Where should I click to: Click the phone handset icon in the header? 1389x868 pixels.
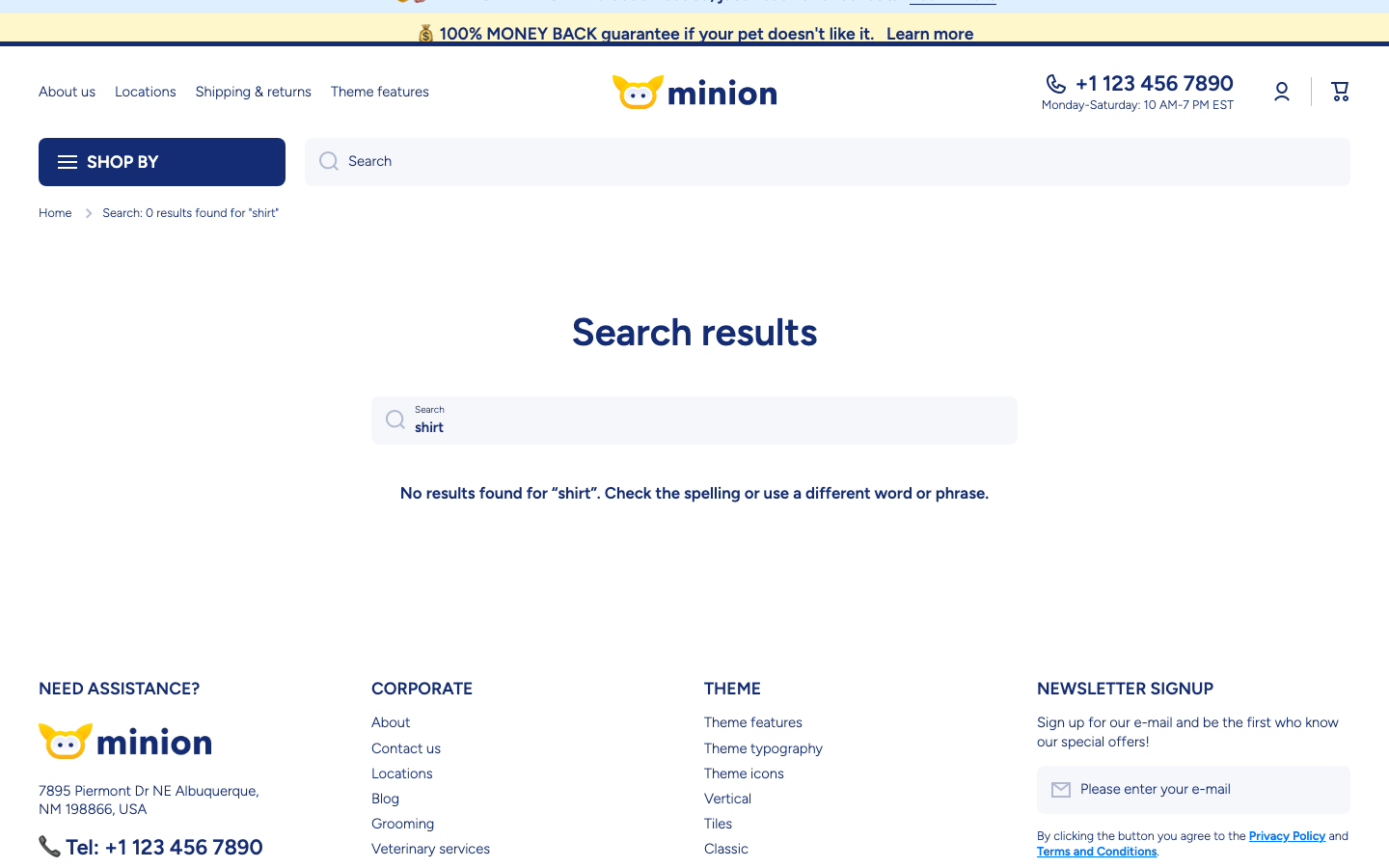[x=1056, y=84]
